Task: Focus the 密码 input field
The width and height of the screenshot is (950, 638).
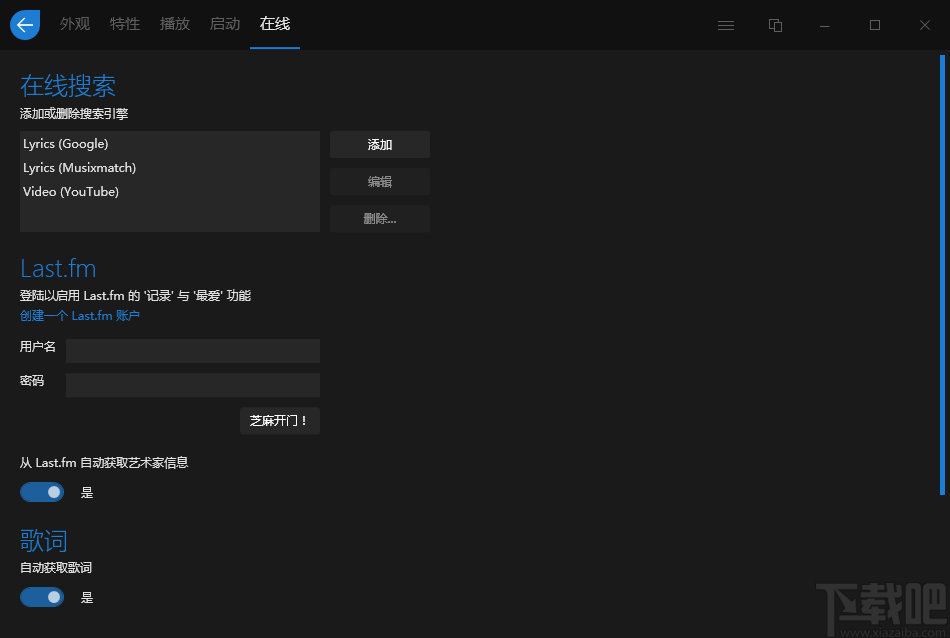Action: [193, 385]
